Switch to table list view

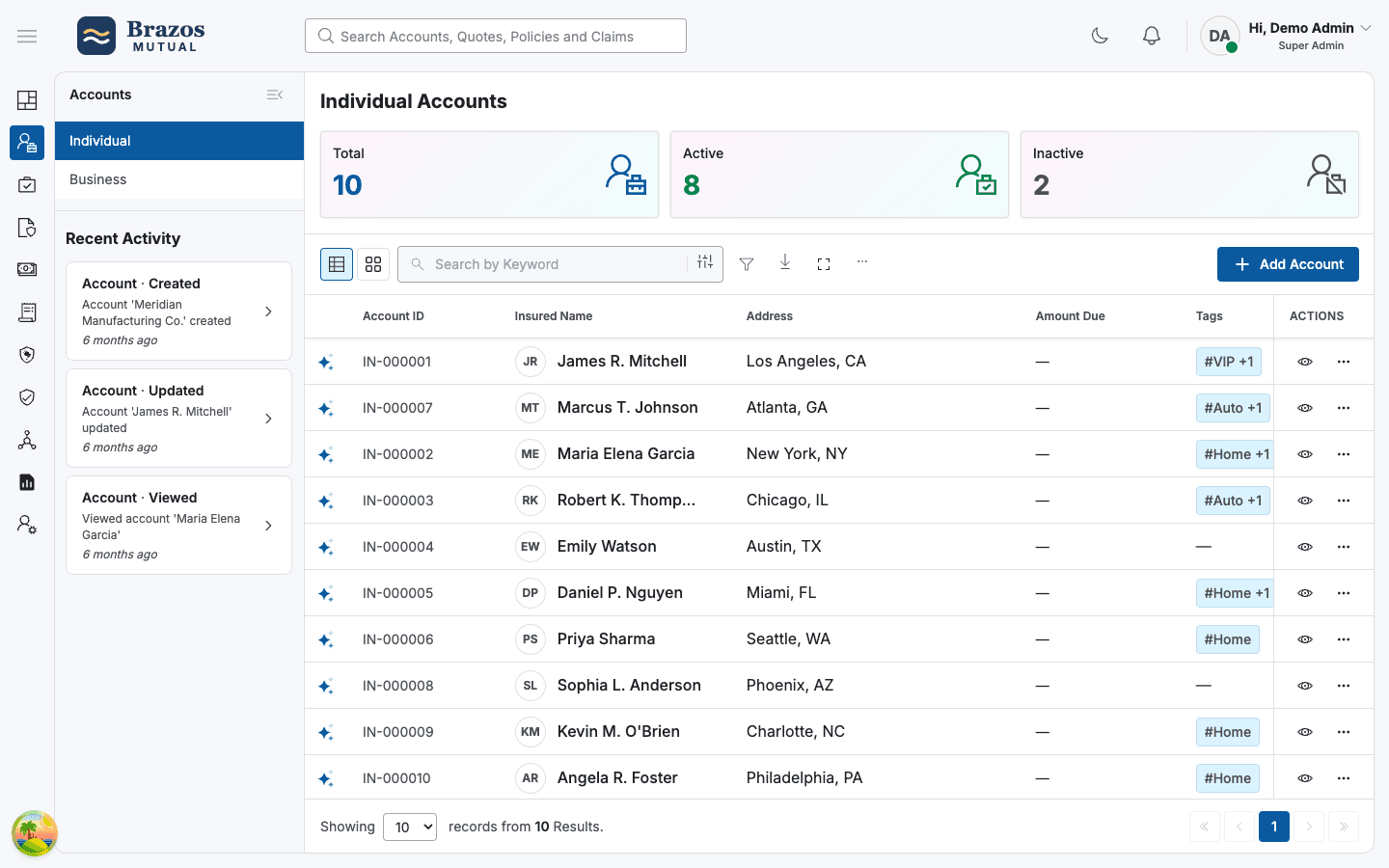(337, 264)
